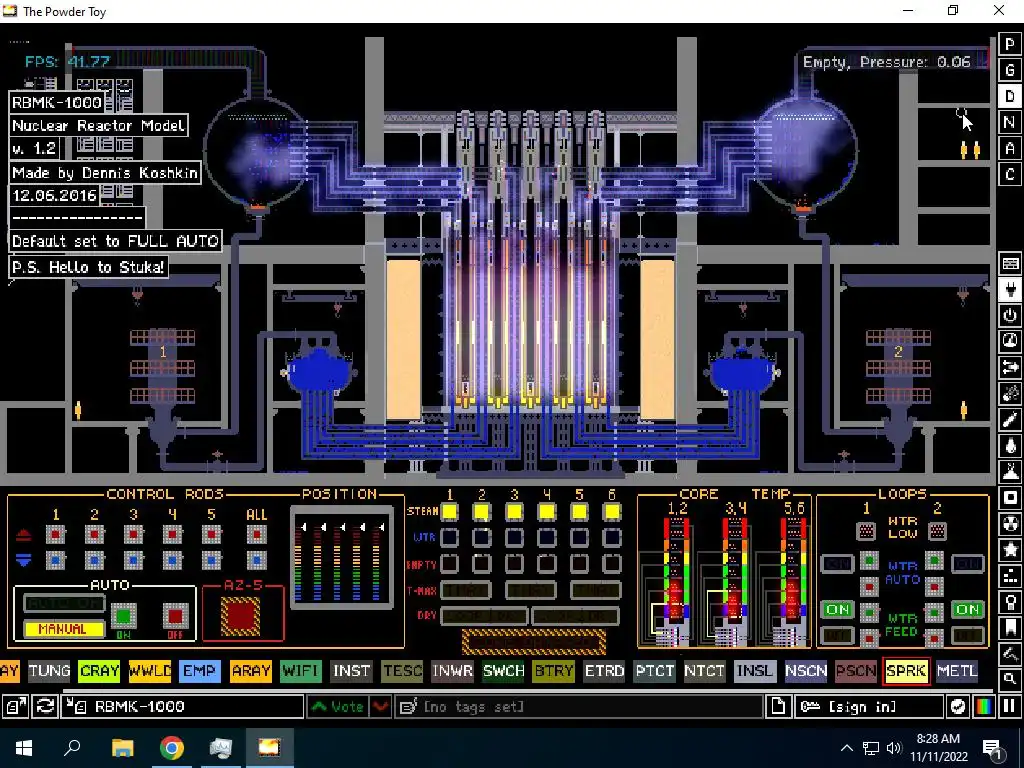Toggle sand effect P quick option

[x=1010, y=44]
